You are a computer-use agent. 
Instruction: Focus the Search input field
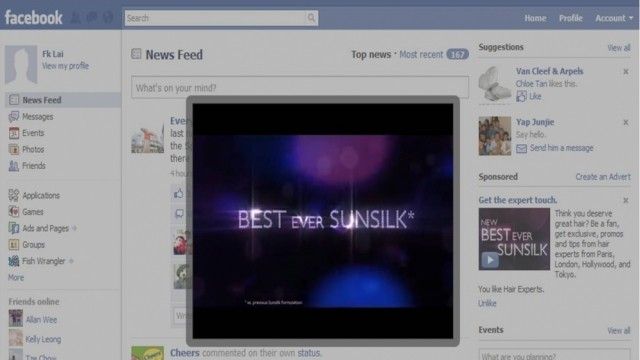(216, 18)
